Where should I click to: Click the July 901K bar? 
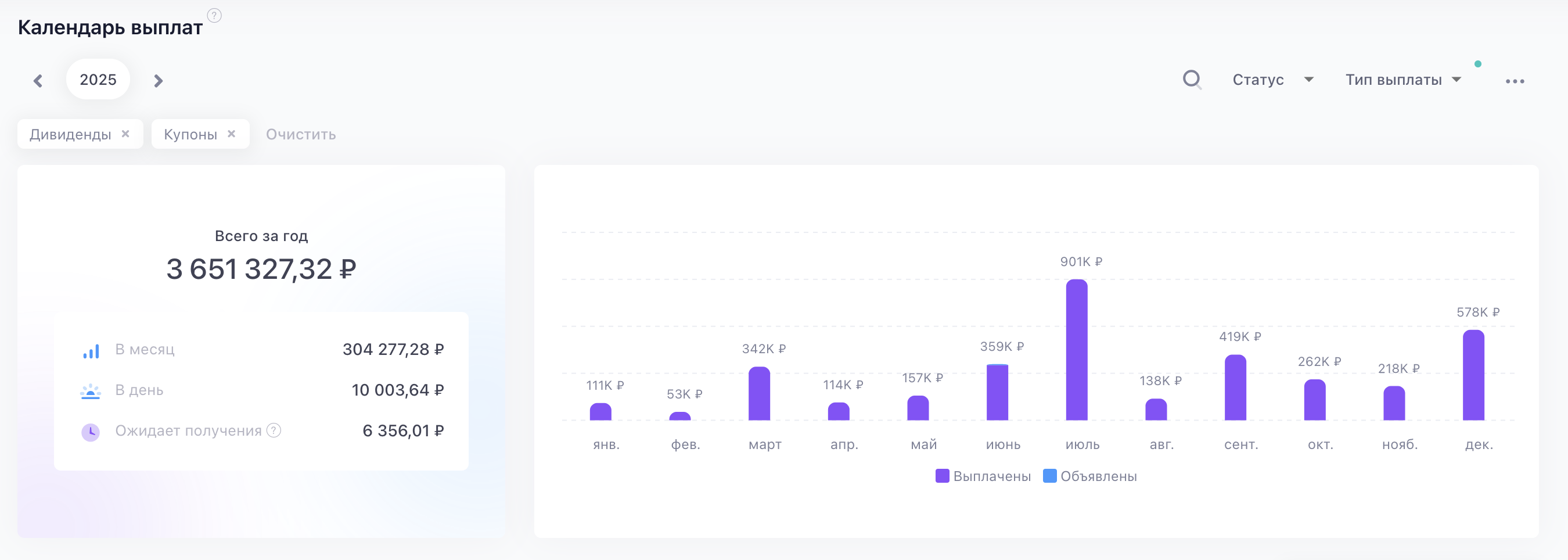pos(1076,350)
